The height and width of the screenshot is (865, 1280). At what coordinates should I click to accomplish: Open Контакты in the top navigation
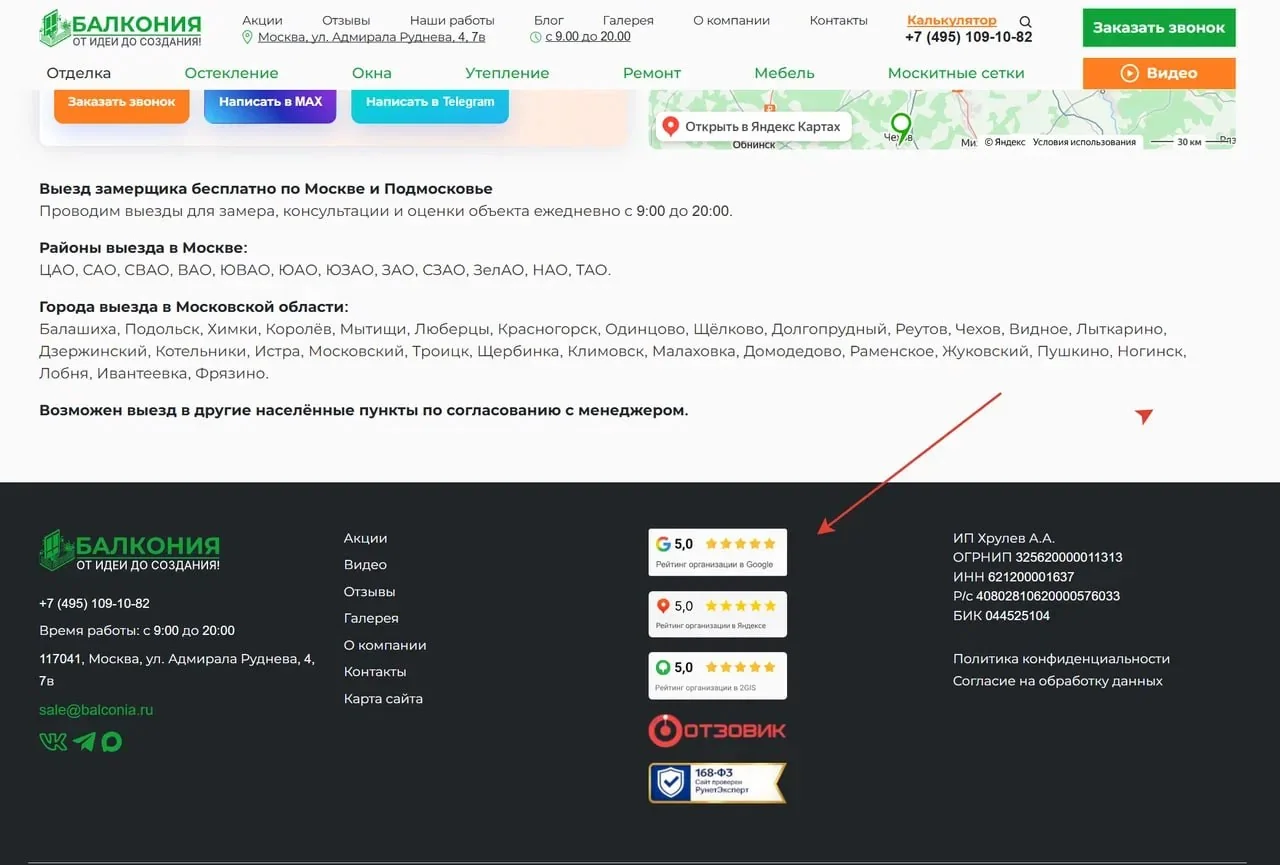click(838, 20)
